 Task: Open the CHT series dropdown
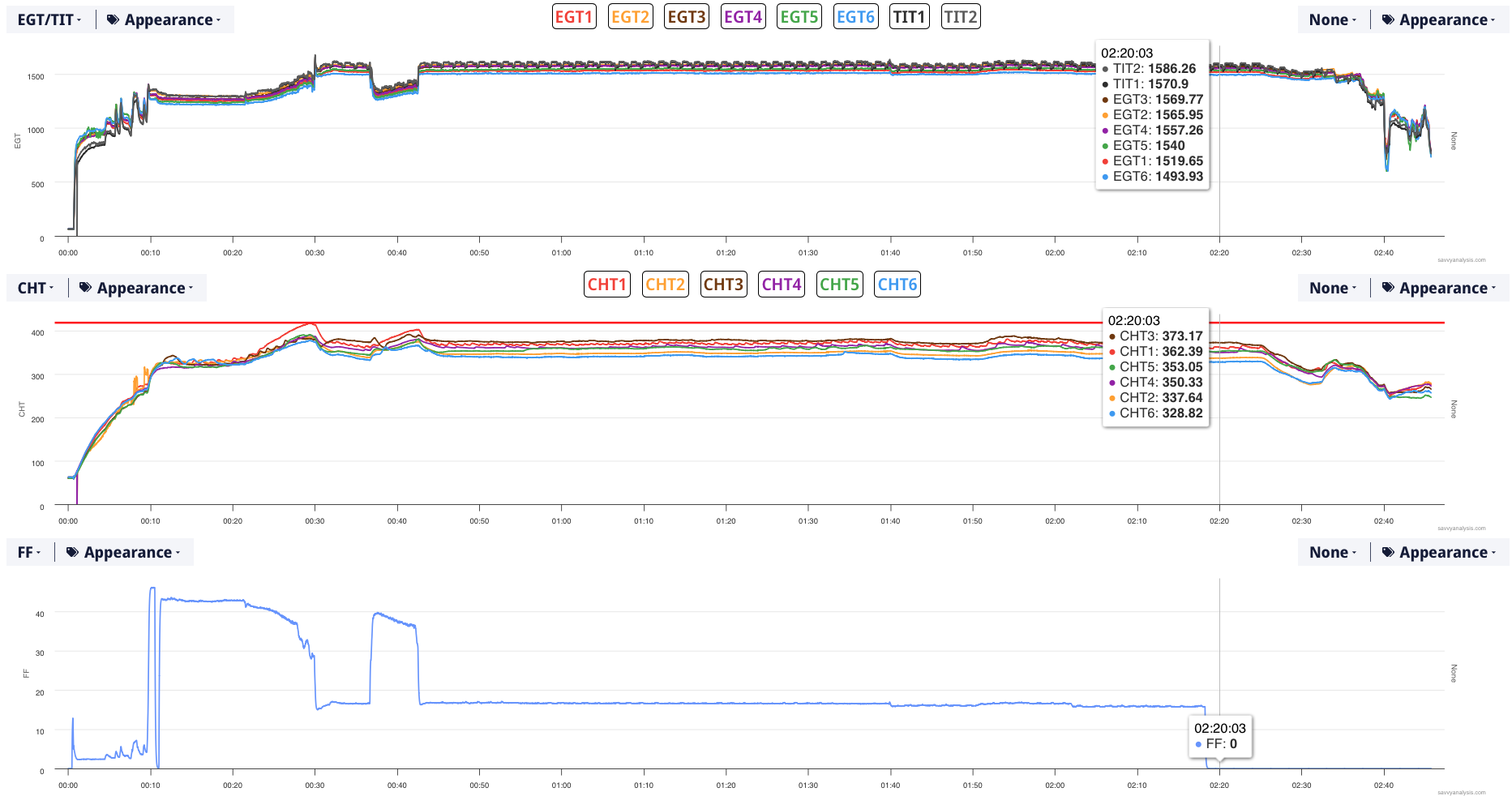36,289
